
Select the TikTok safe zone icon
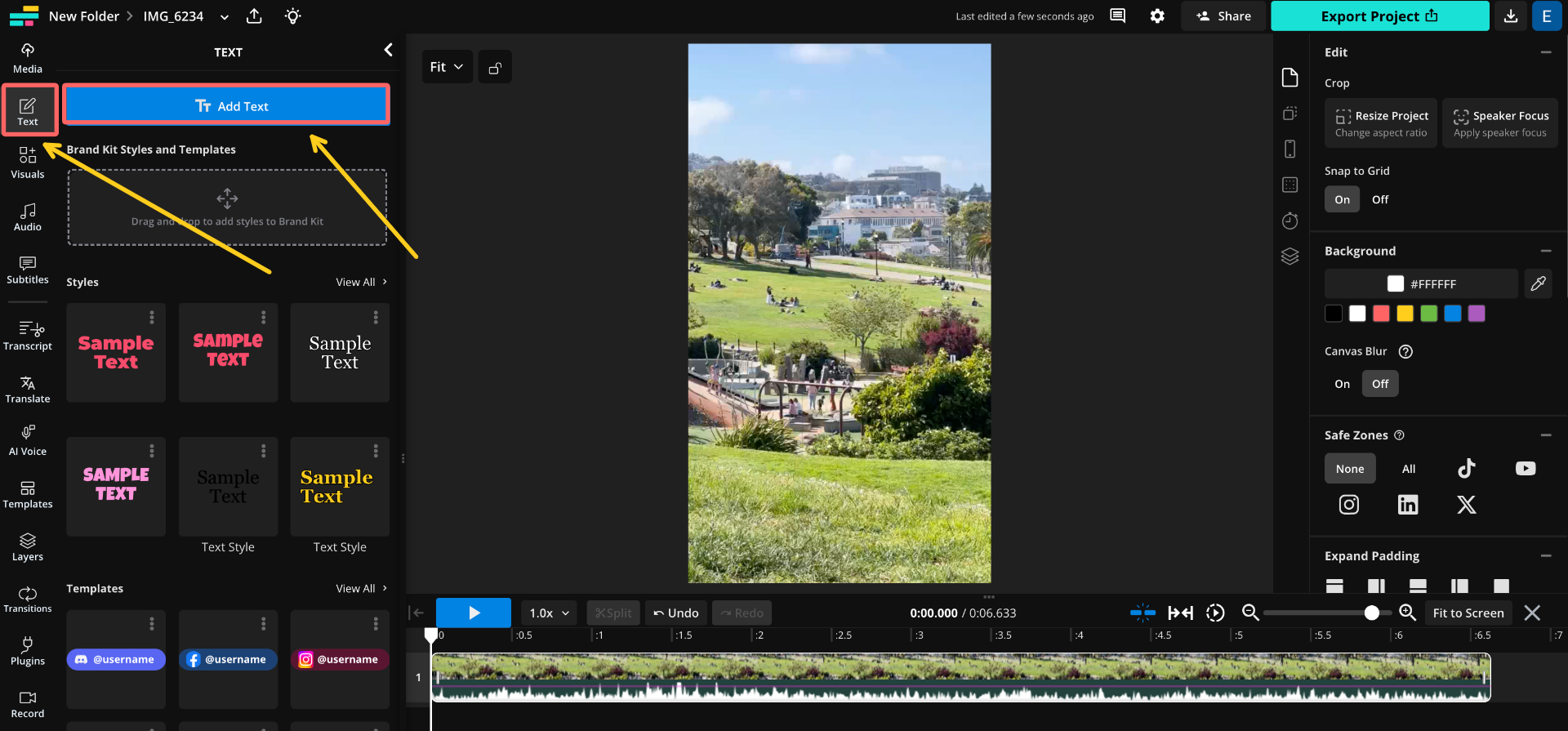click(1467, 468)
